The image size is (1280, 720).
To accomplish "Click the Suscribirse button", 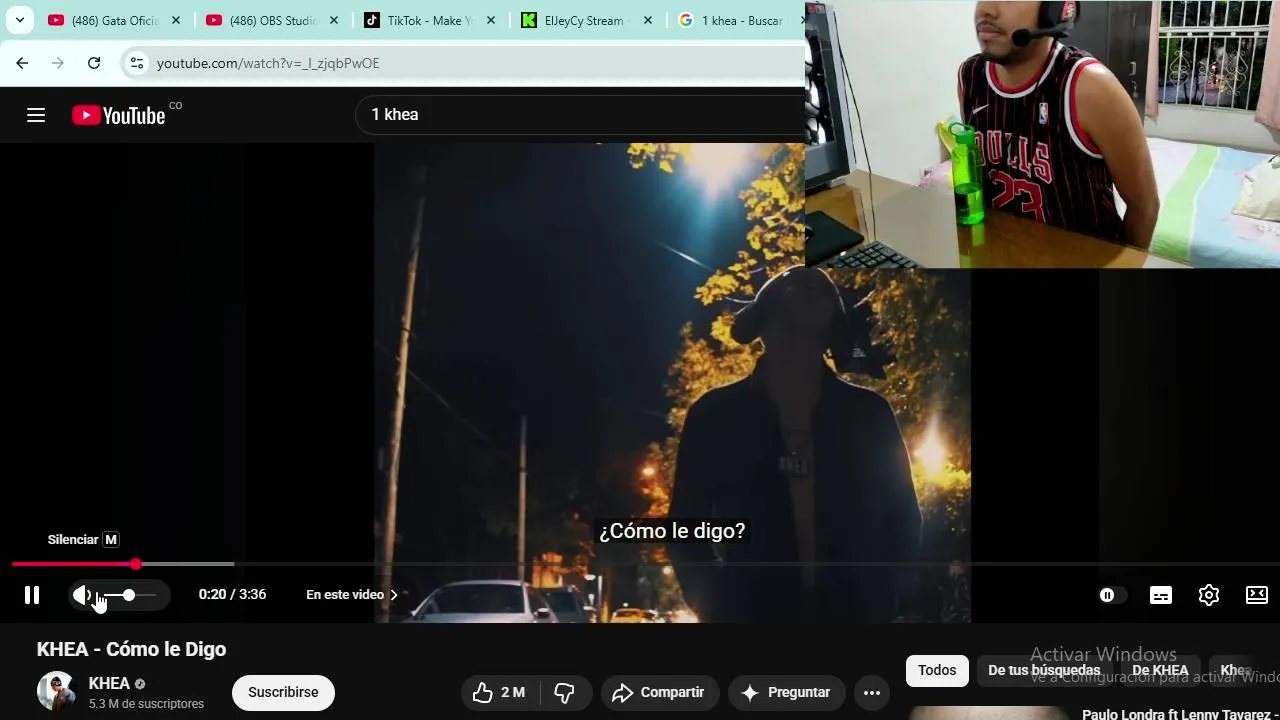I will (283, 692).
